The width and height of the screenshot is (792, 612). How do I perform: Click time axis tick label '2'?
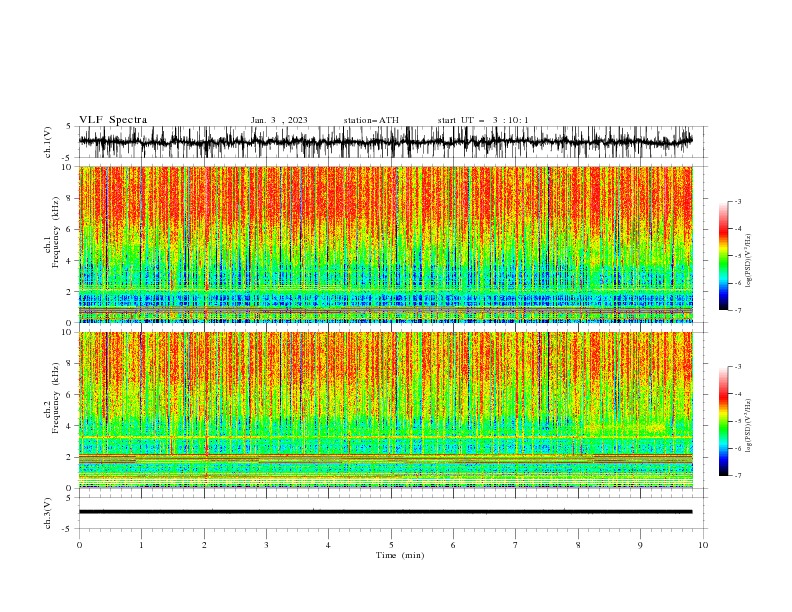(204, 545)
